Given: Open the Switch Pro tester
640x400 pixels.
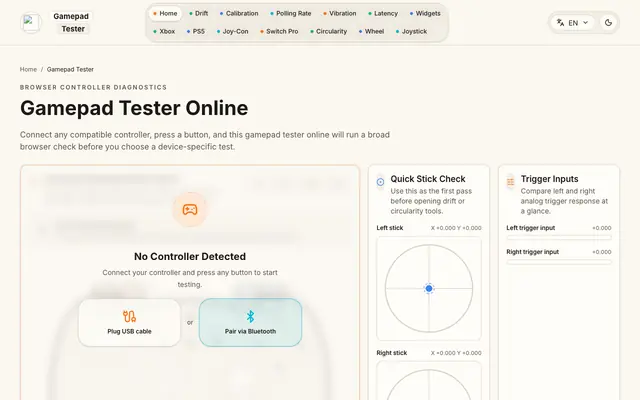Looking at the screenshot, I should click(279, 31).
